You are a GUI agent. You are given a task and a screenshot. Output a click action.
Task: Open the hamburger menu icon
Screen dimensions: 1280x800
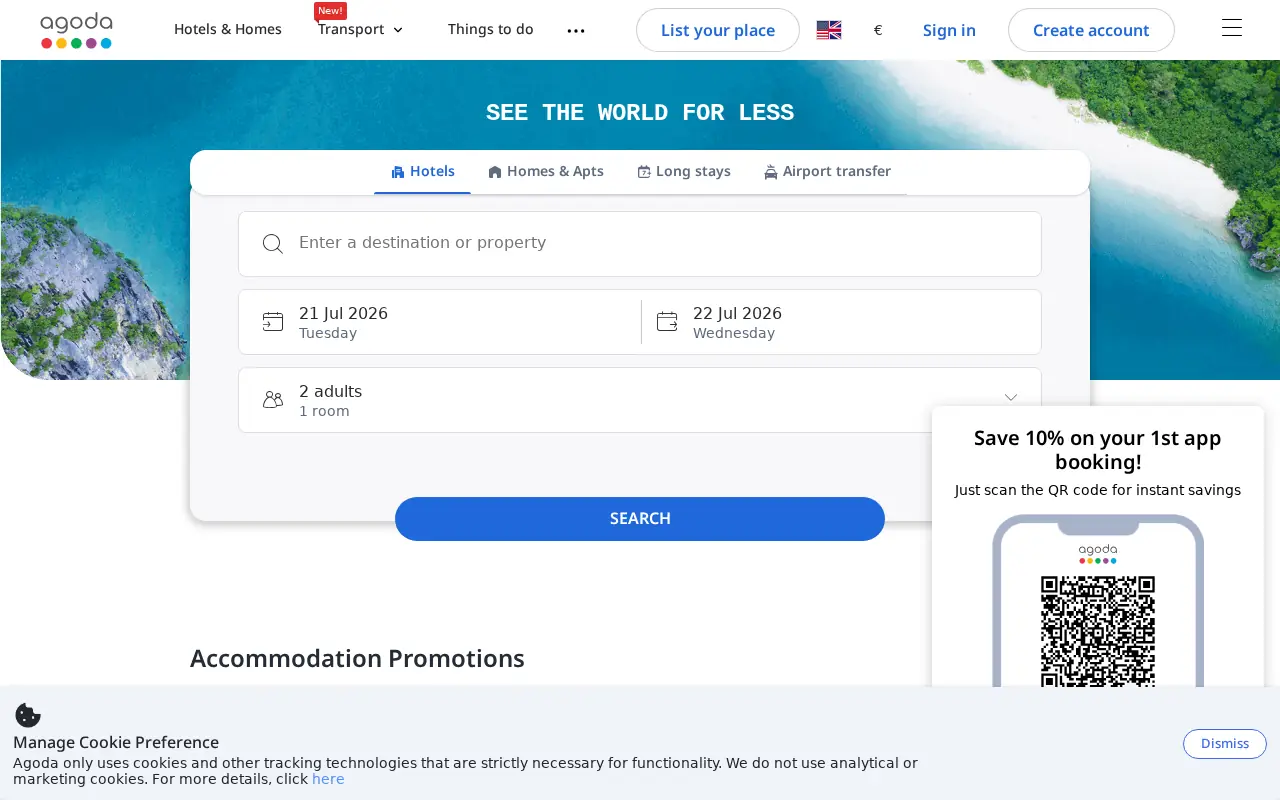click(x=1232, y=28)
